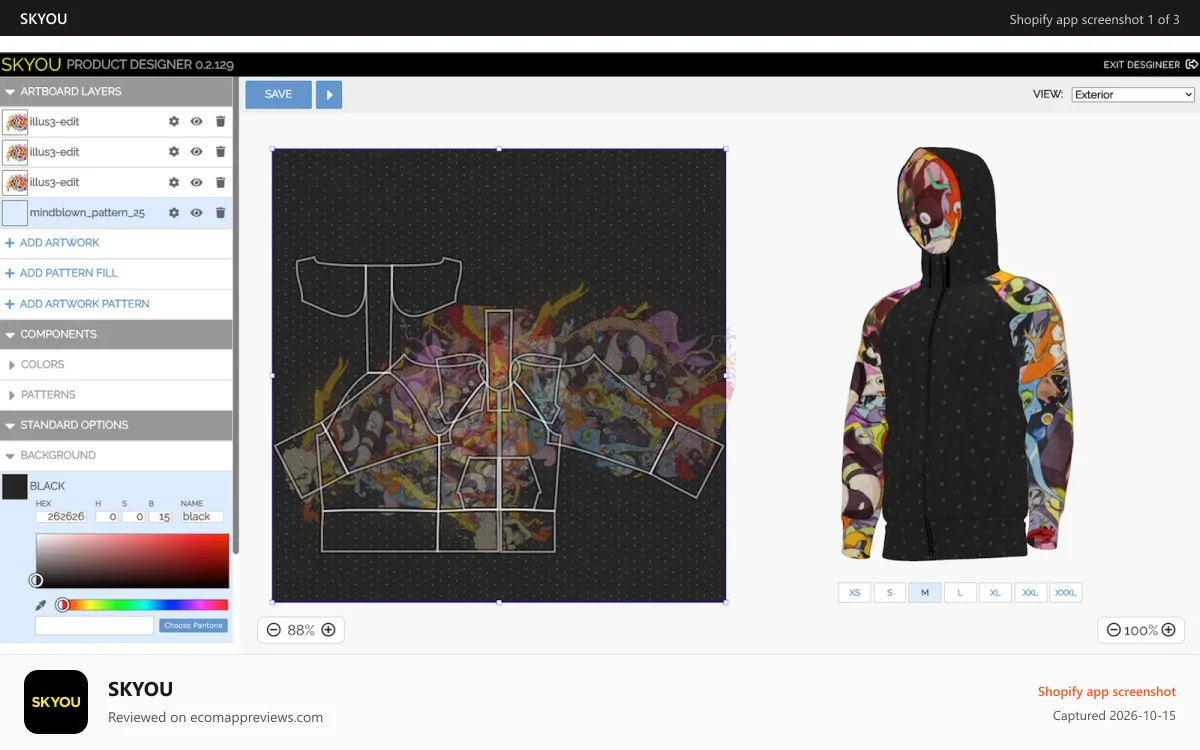Select size XL
This screenshot has width=1200, height=750.
point(995,593)
